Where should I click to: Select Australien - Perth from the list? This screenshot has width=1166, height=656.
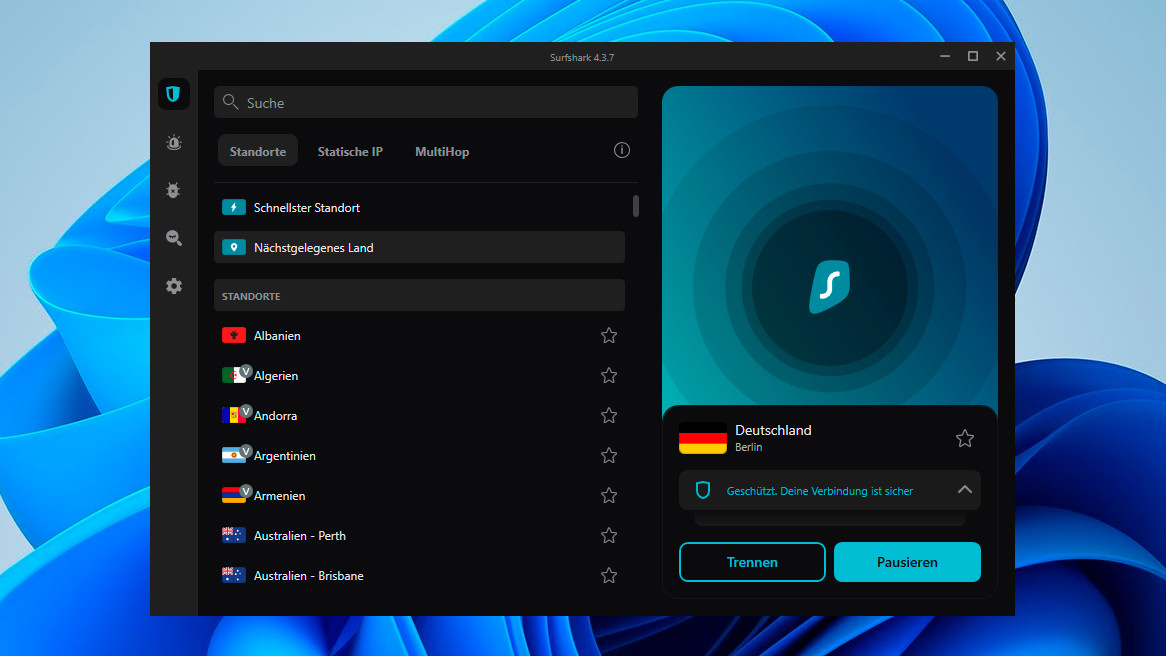click(419, 535)
